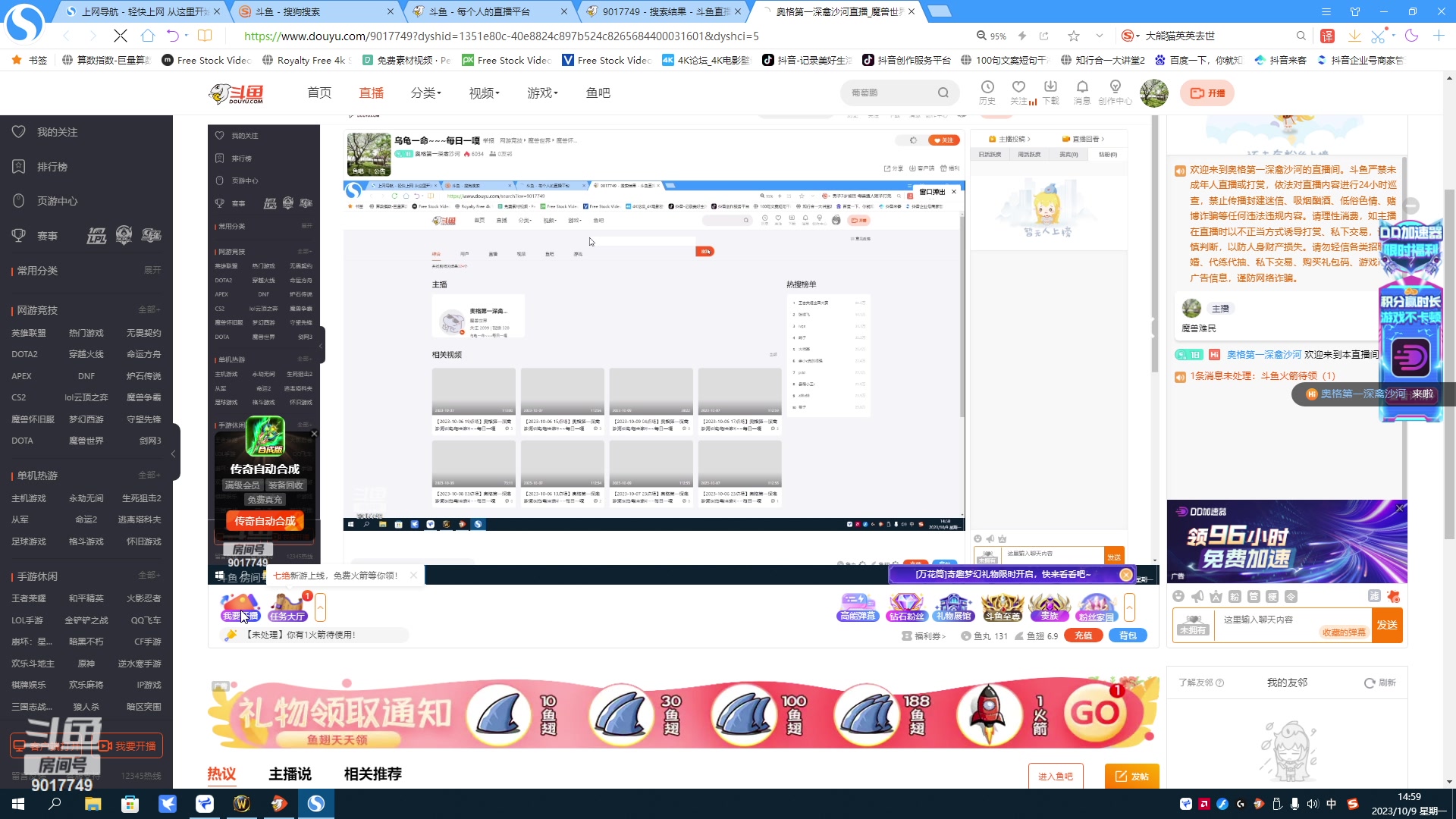This screenshot has width=1456, height=819.
Task: Switch to 主播说 tab
Action: click(x=290, y=774)
